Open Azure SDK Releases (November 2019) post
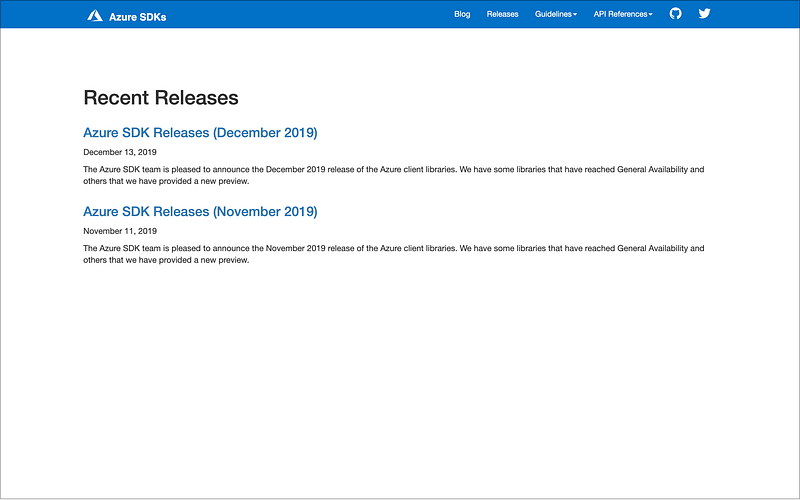 coord(201,212)
